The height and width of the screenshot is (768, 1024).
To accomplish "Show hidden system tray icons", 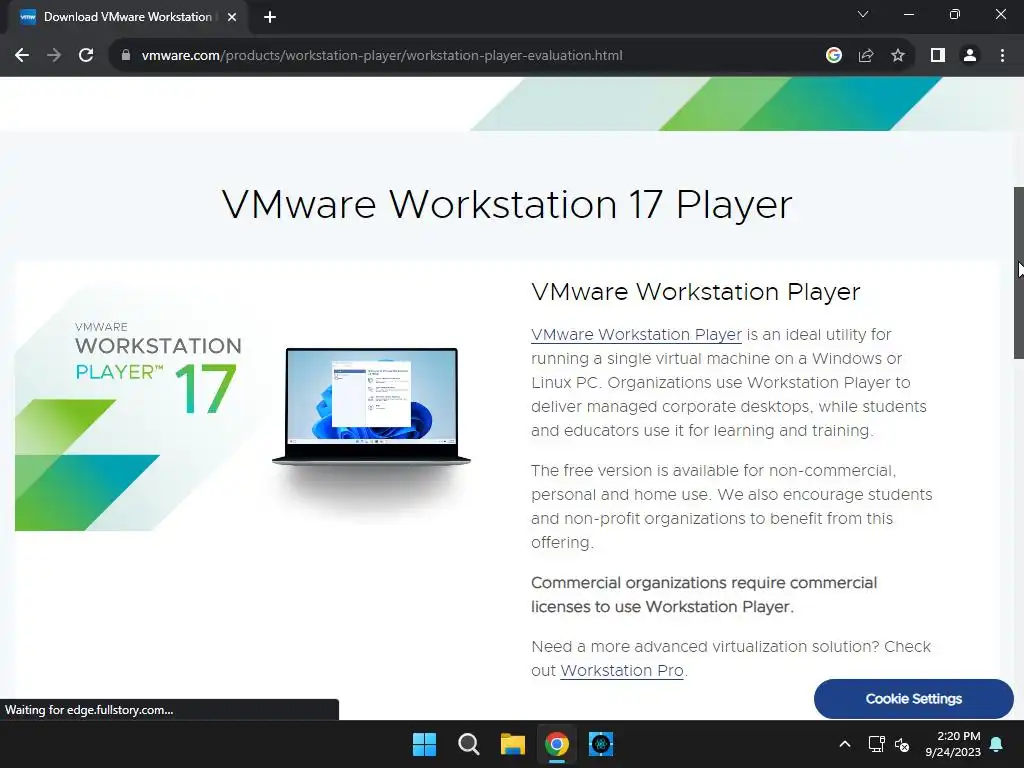I will coord(844,744).
